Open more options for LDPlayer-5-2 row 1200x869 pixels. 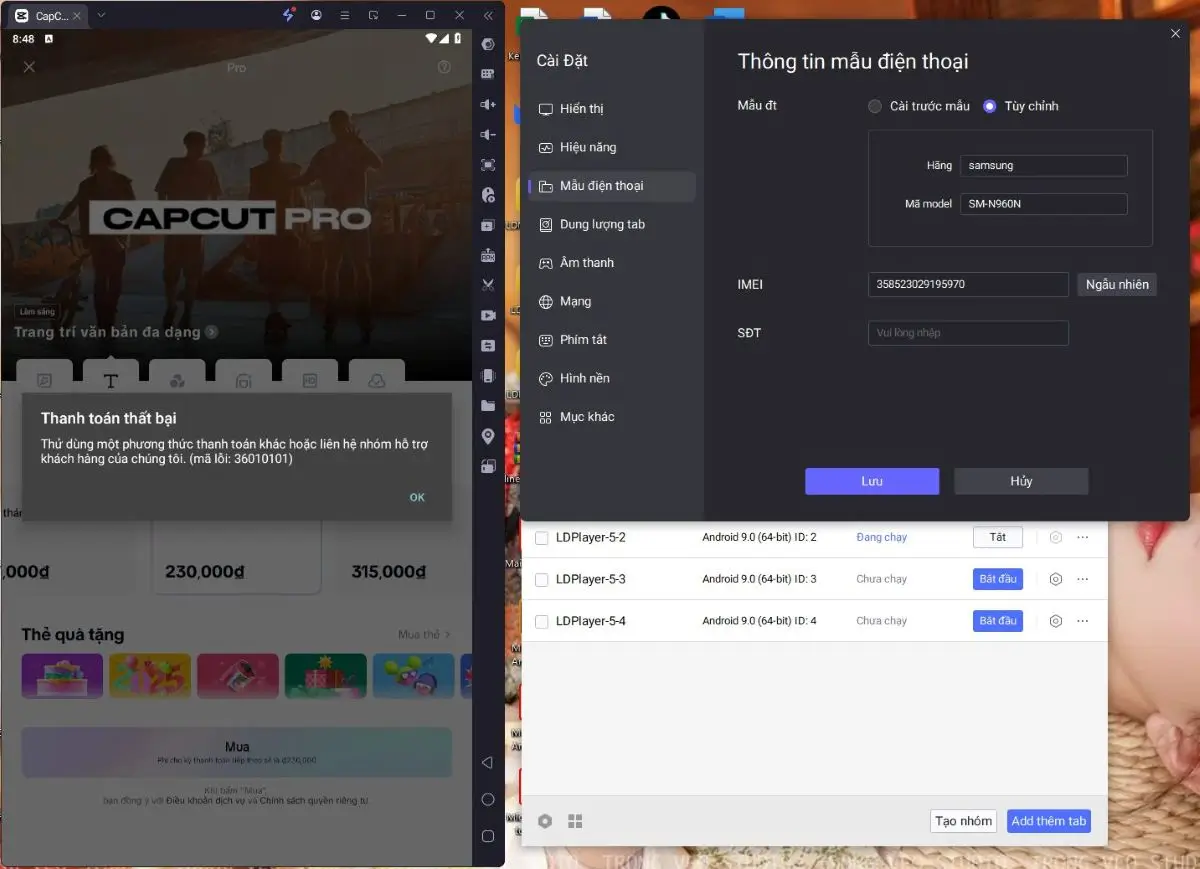pyautogui.click(x=1083, y=537)
